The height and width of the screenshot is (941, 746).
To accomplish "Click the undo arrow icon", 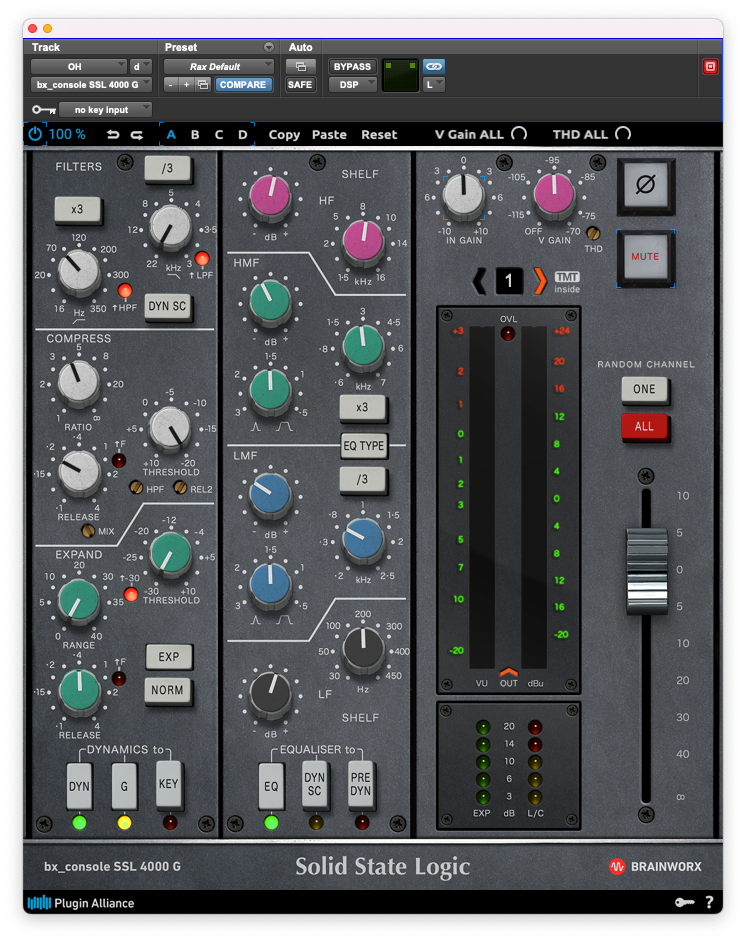I will pyautogui.click(x=113, y=135).
